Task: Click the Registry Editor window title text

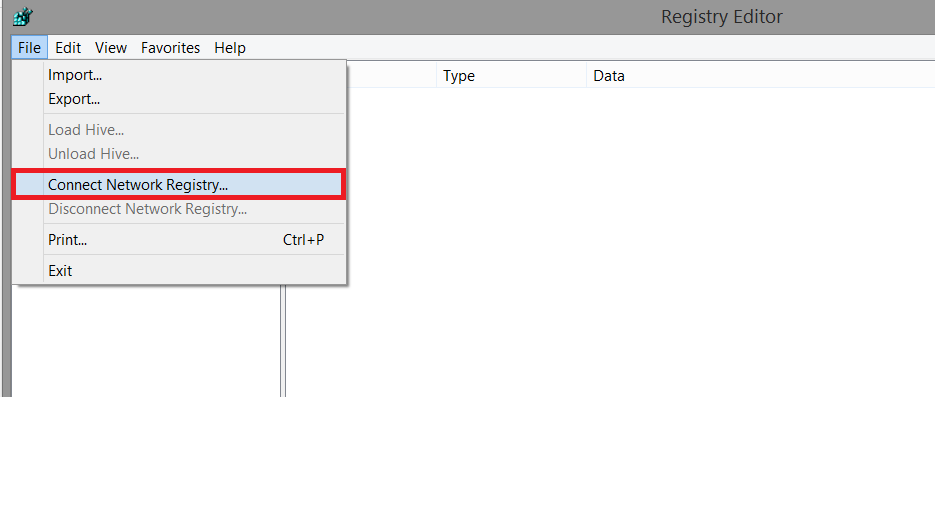Action: tap(721, 17)
